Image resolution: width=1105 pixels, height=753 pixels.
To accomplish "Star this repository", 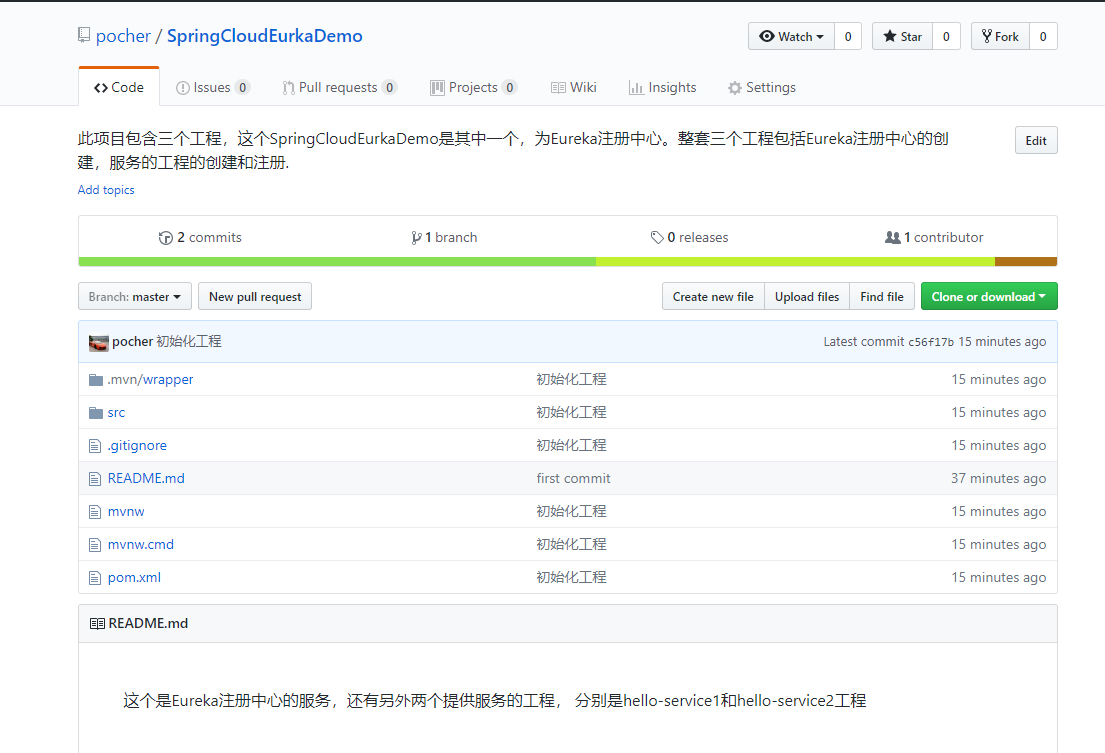I will [902, 37].
